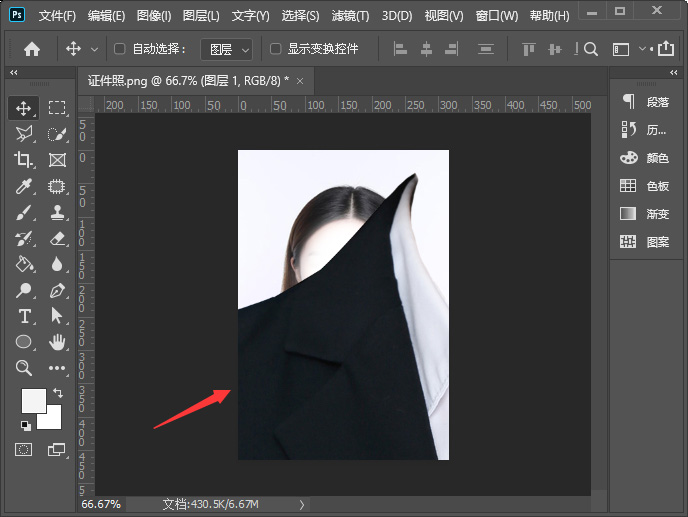Enable the 自动选择 checkbox
688x517 pixels.
(120, 49)
